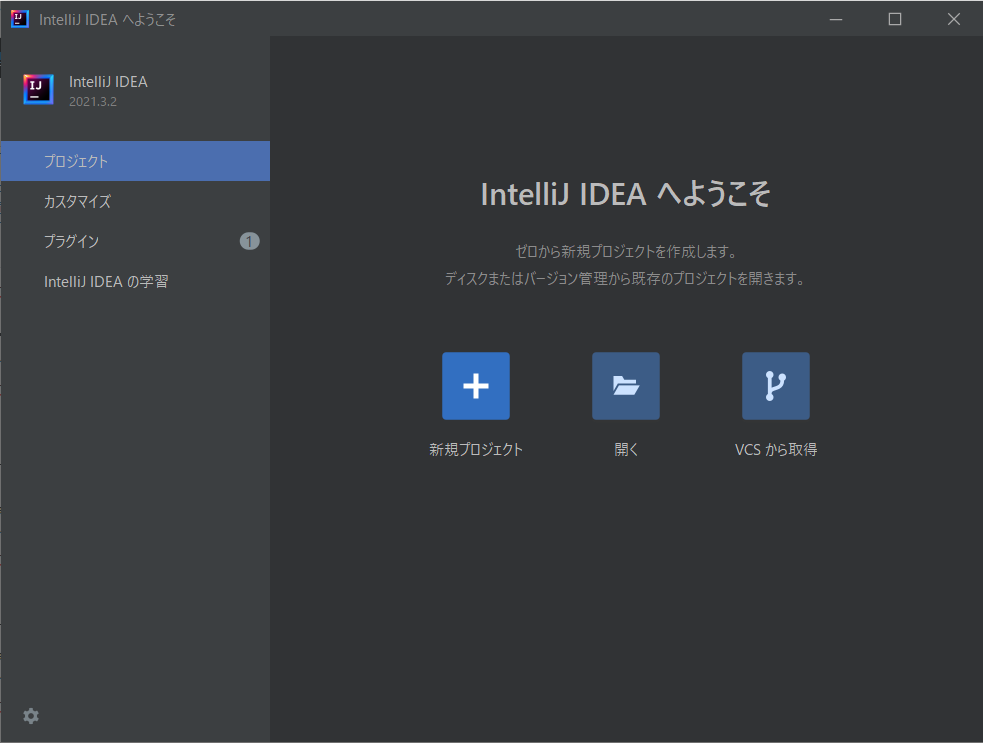983x743 pixels.
Task: Minimize the welcome window
Action: (836, 19)
